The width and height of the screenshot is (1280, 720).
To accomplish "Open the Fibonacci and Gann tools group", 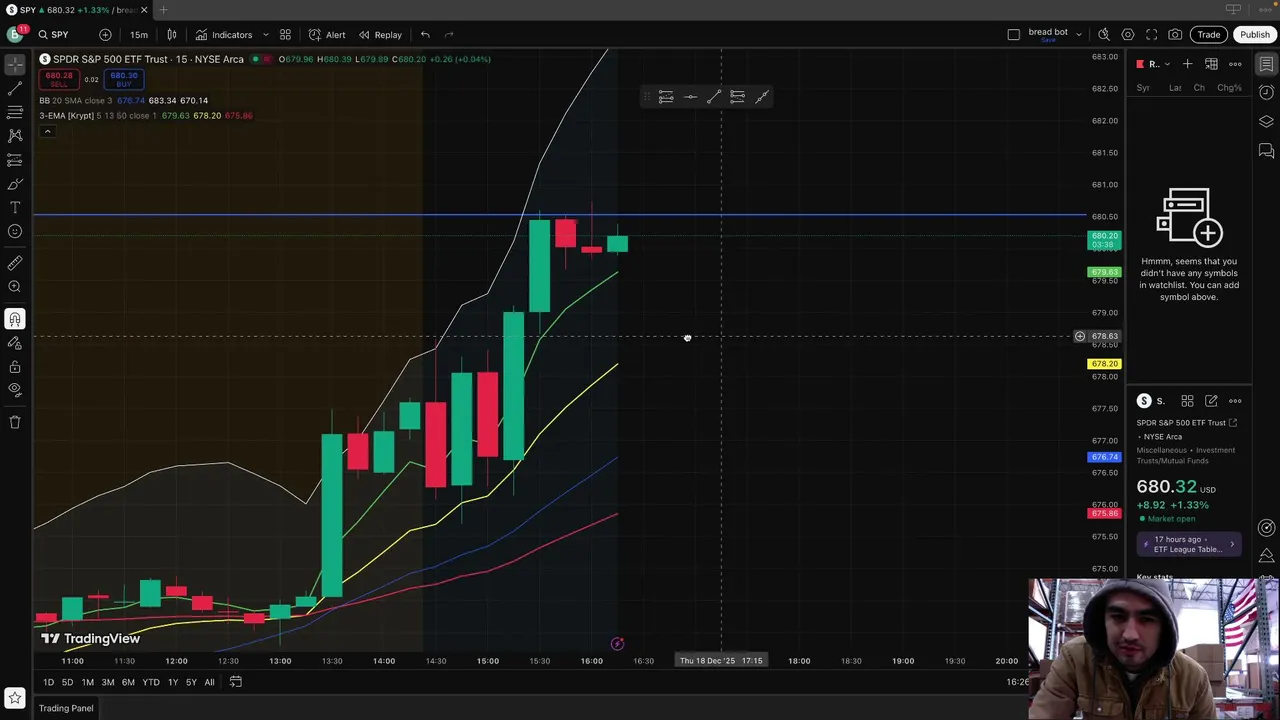I will tap(15, 112).
